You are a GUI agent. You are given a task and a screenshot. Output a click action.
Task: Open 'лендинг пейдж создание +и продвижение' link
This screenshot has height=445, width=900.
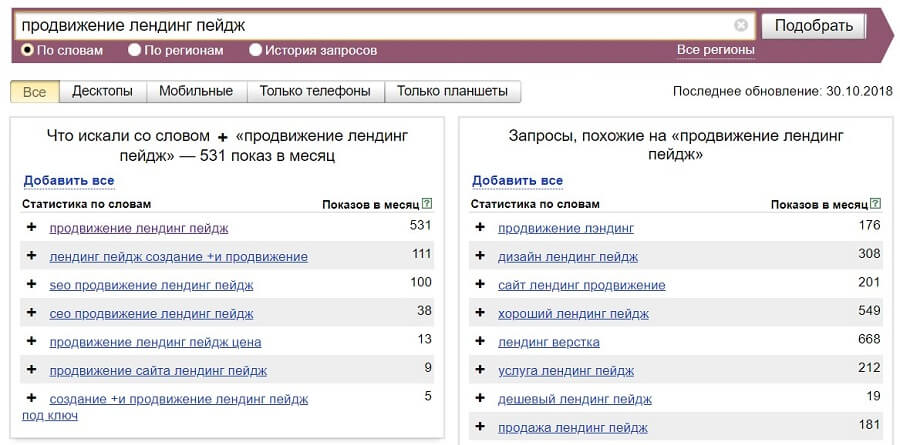[179, 257]
